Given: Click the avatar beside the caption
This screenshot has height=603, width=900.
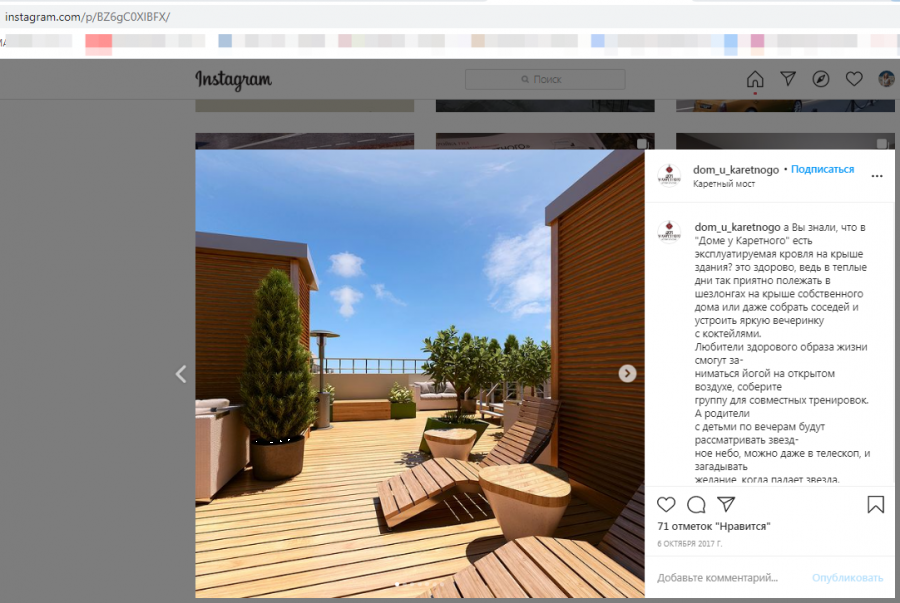Looking at the screenshot, I should click(x=669, y=232).
